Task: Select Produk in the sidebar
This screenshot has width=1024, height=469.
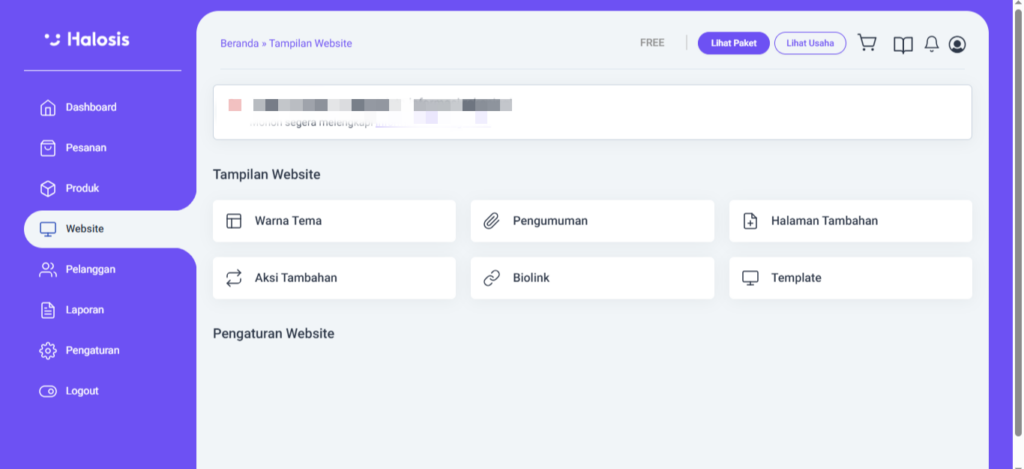Action: click(82, 188)
